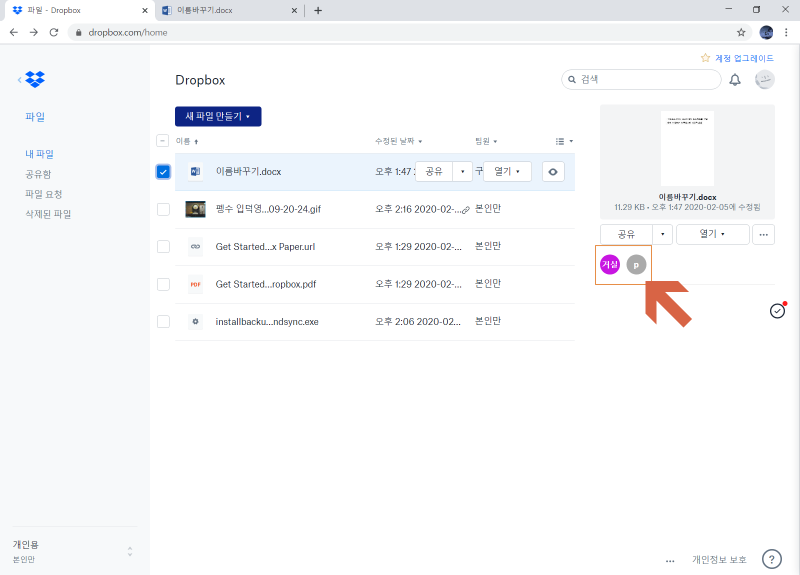Open the share arrow dropdown in the preview panel
The height and width of the screenshot is (575, 800).
click(x=662, y=234)
